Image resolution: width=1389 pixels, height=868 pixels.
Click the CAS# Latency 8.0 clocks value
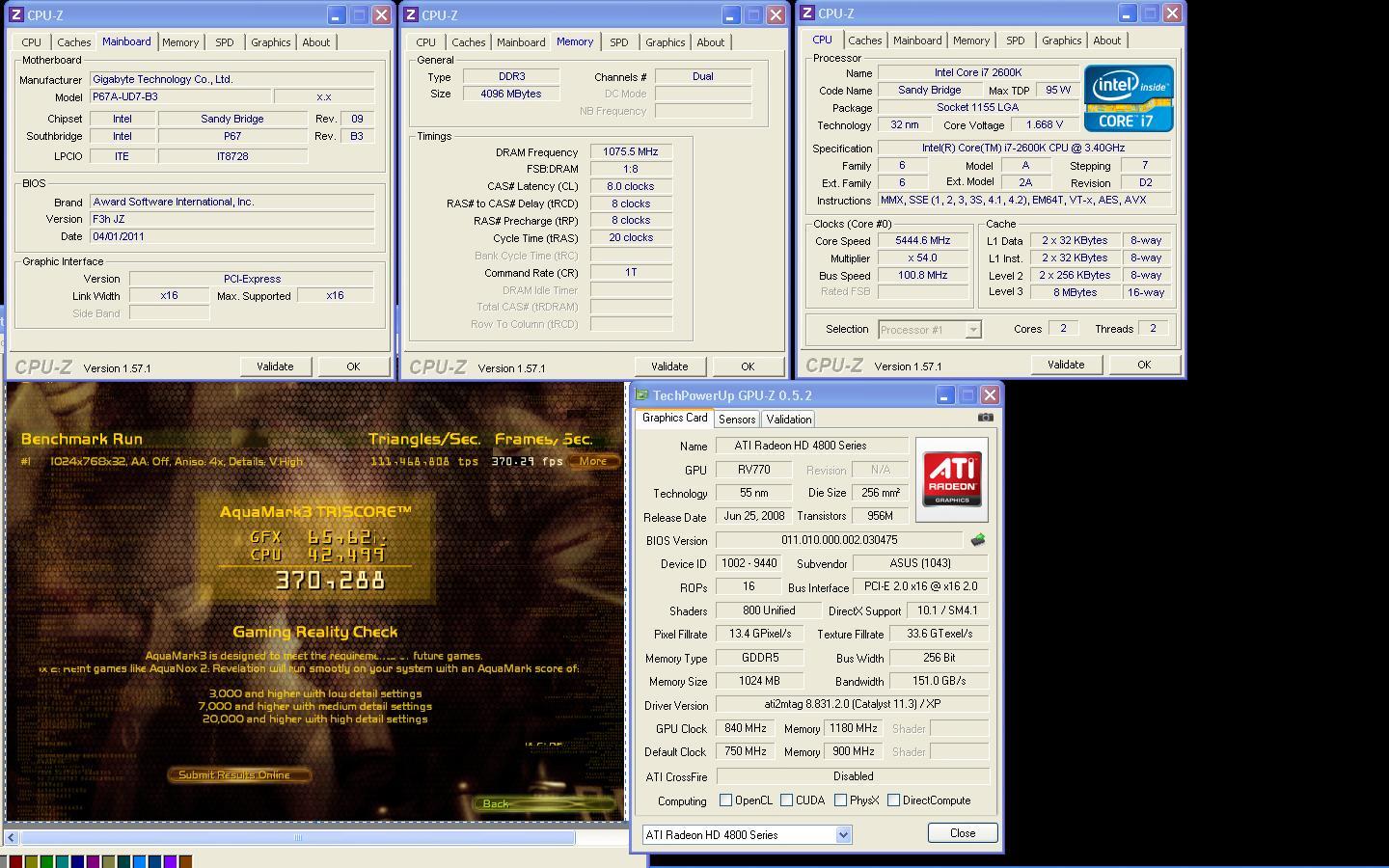(x=631, y=186)
